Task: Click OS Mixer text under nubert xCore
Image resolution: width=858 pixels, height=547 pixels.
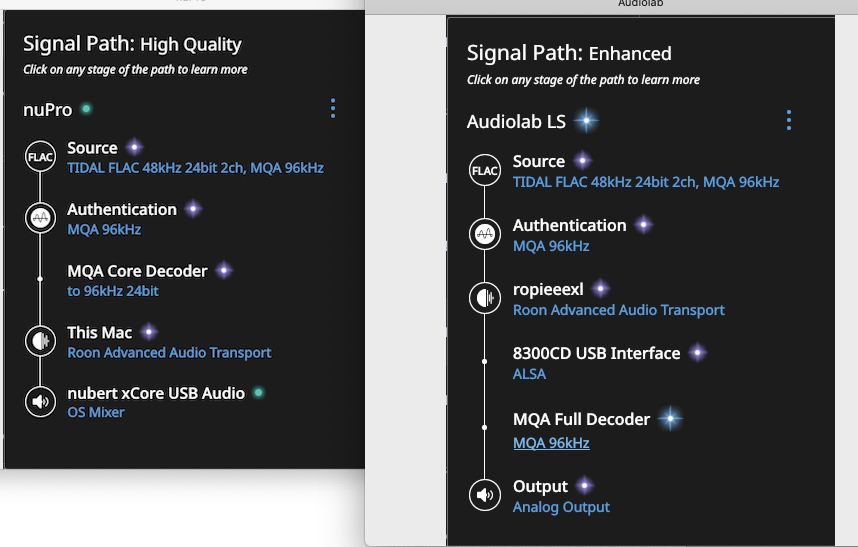Action: pos(96,412)
